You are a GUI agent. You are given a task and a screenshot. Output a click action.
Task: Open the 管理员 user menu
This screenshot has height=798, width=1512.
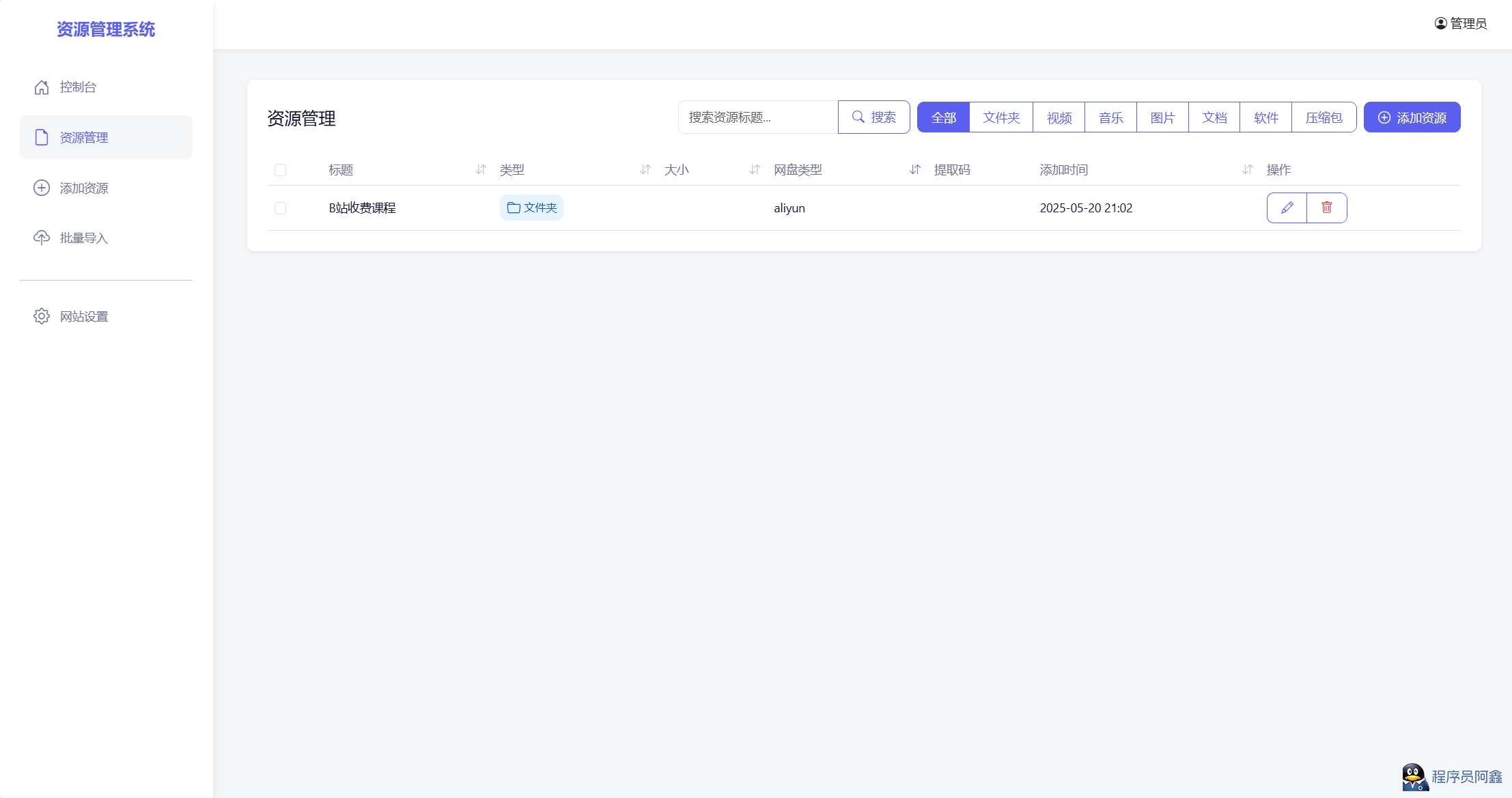(1461, 23)
